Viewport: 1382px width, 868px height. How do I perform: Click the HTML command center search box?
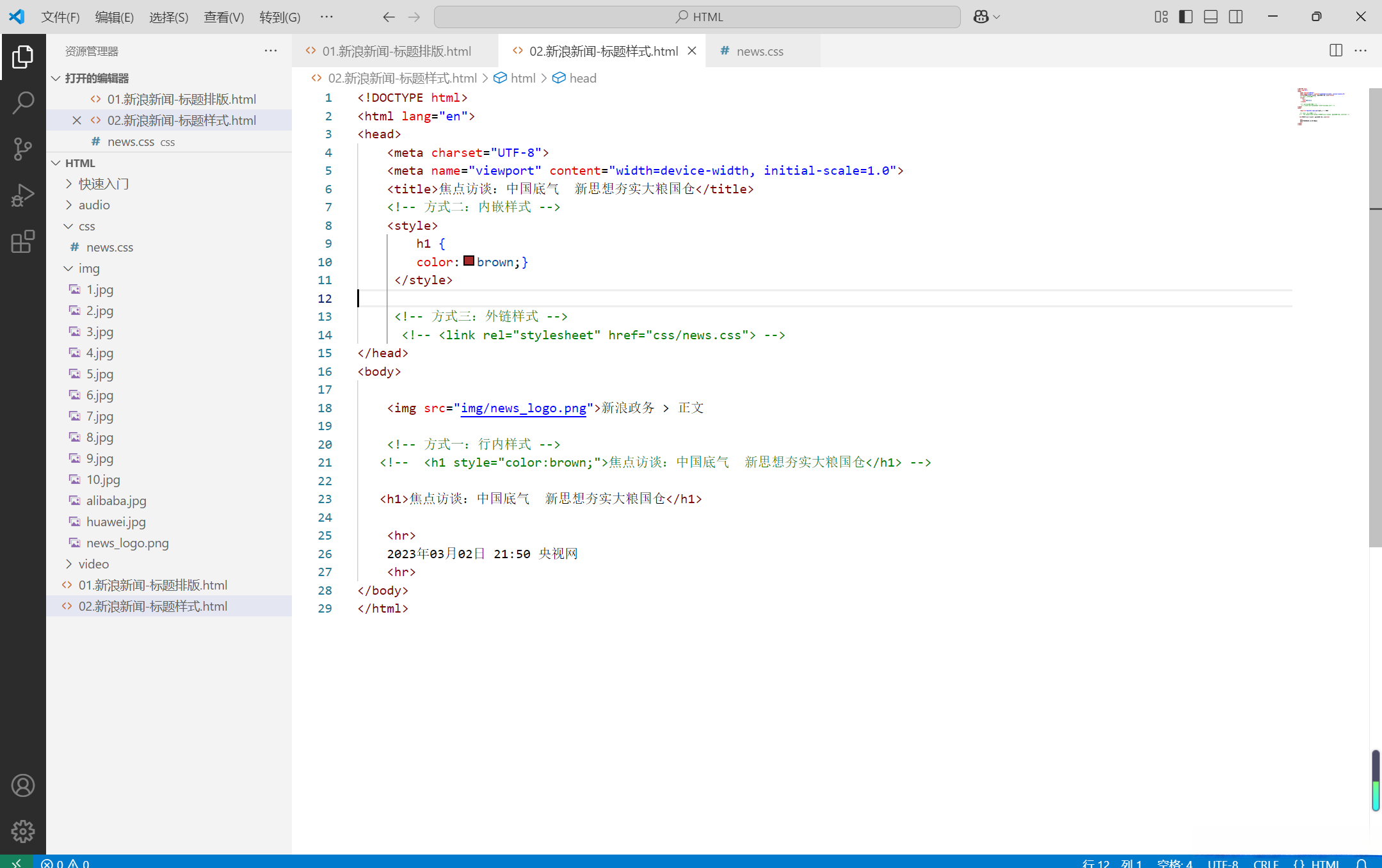coord(697,17)
